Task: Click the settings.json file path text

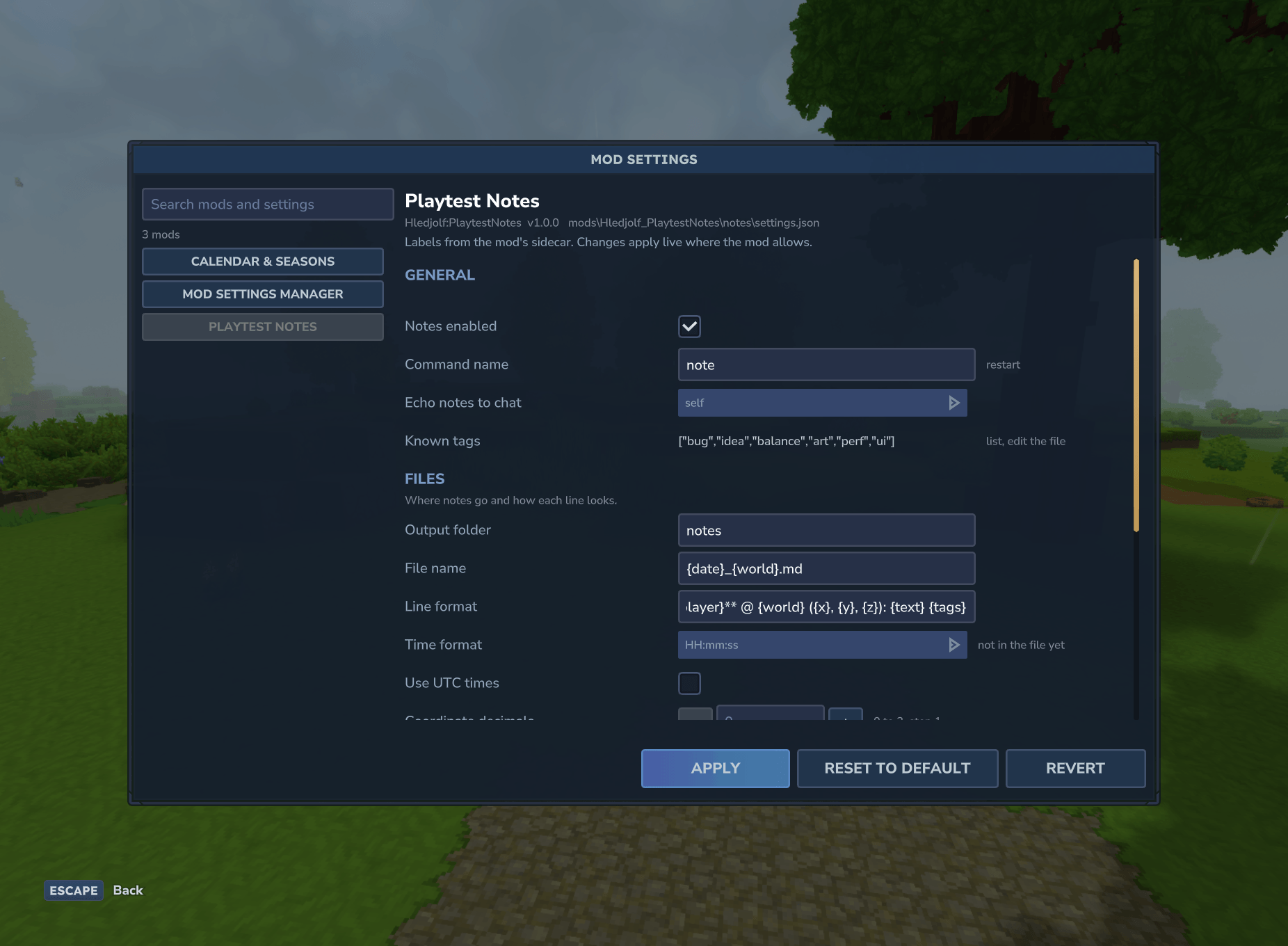Action: tap(693, 223)
